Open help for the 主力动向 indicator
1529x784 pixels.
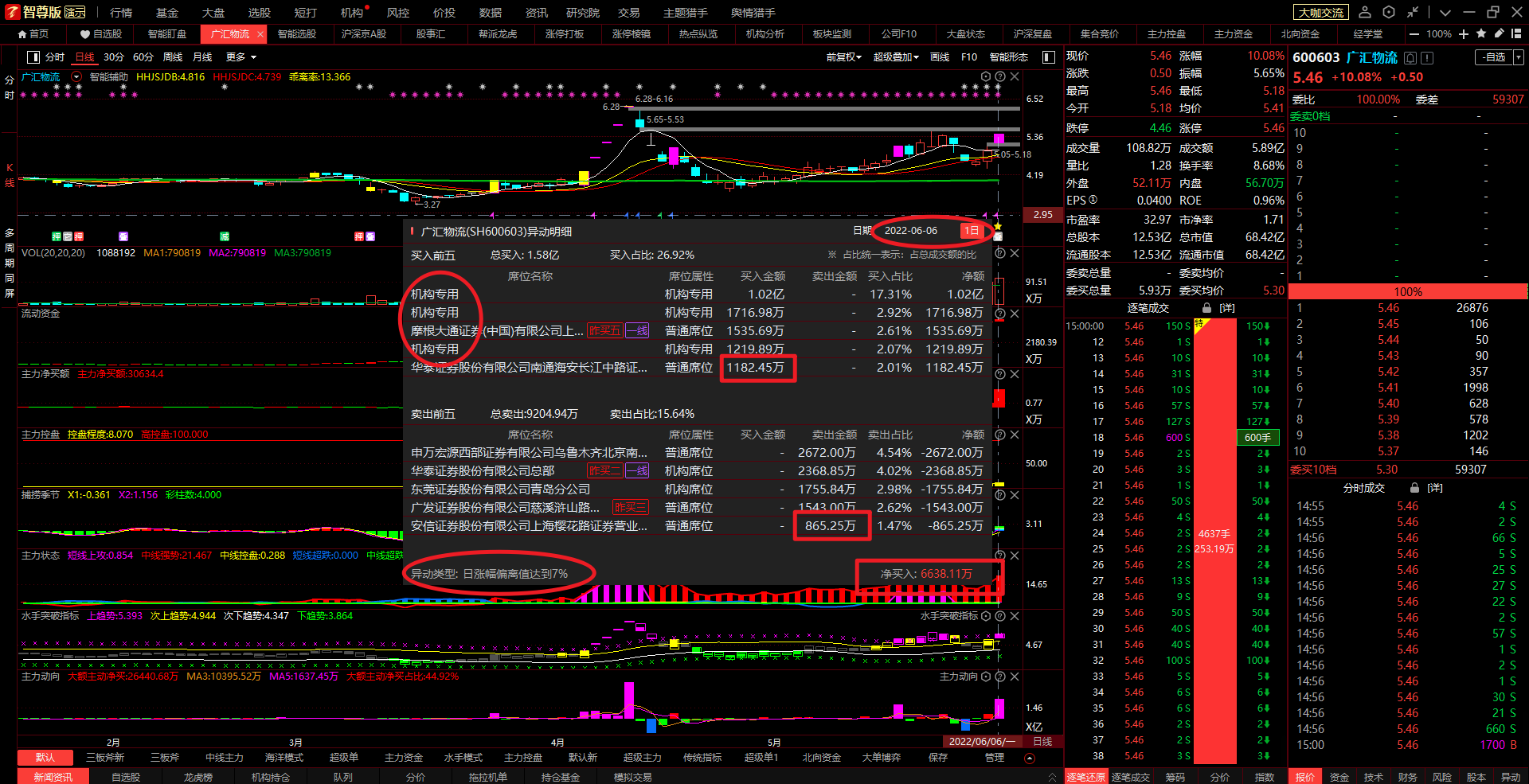pyautogui.click(x=1000, y=677)
